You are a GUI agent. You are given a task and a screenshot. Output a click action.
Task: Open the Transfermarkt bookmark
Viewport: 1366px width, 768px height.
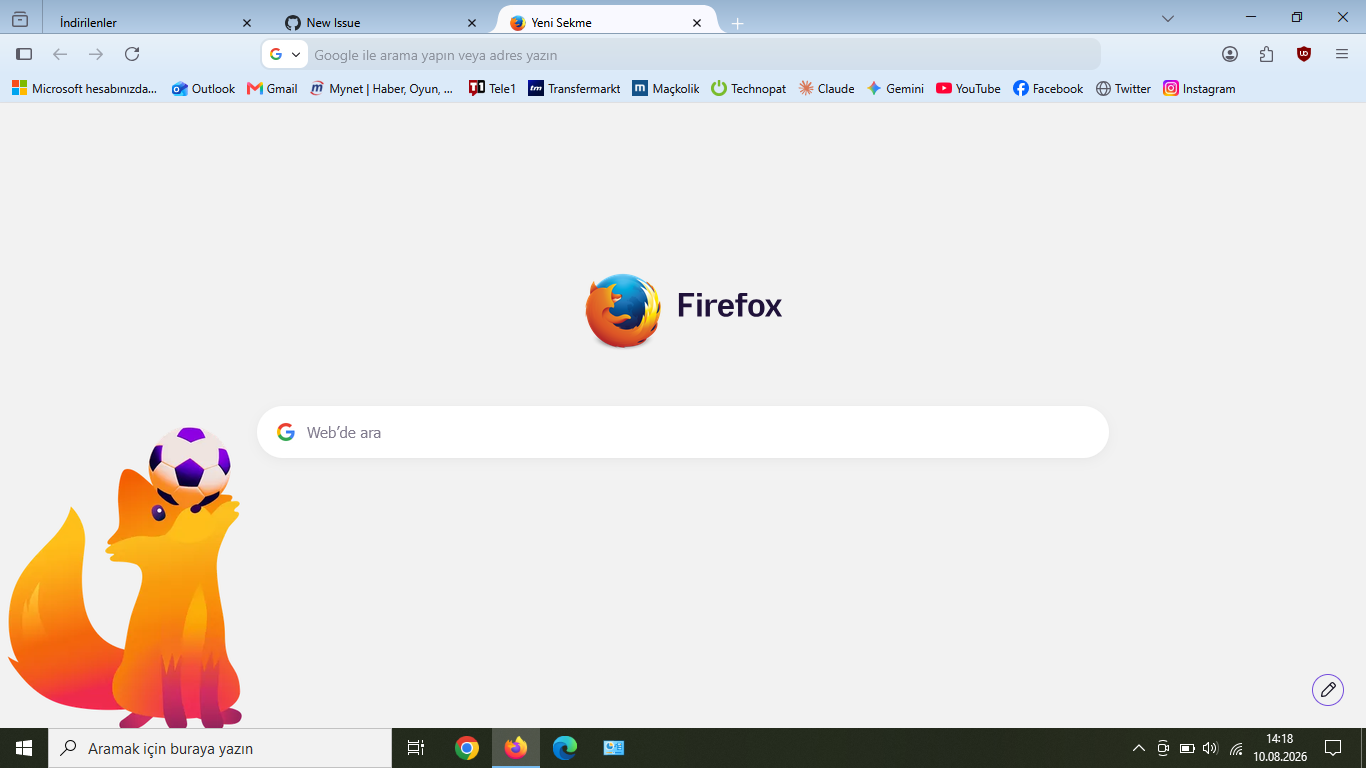click(x=574, y=89)
